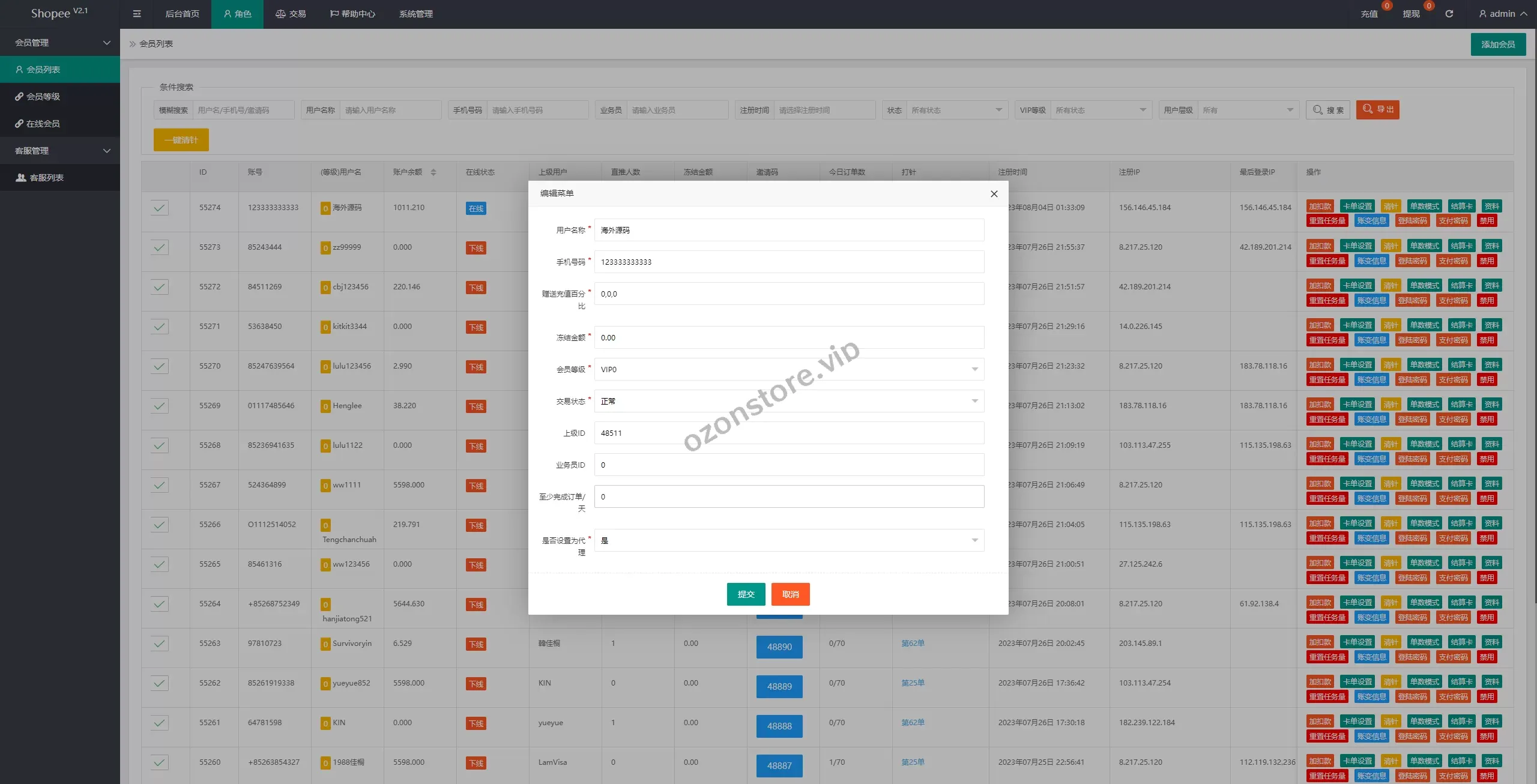Image resolution: width=1537 pixels, height=784 pixels.
Task: Switch to the transactions (交易) top tab
Action: [291, 14]
